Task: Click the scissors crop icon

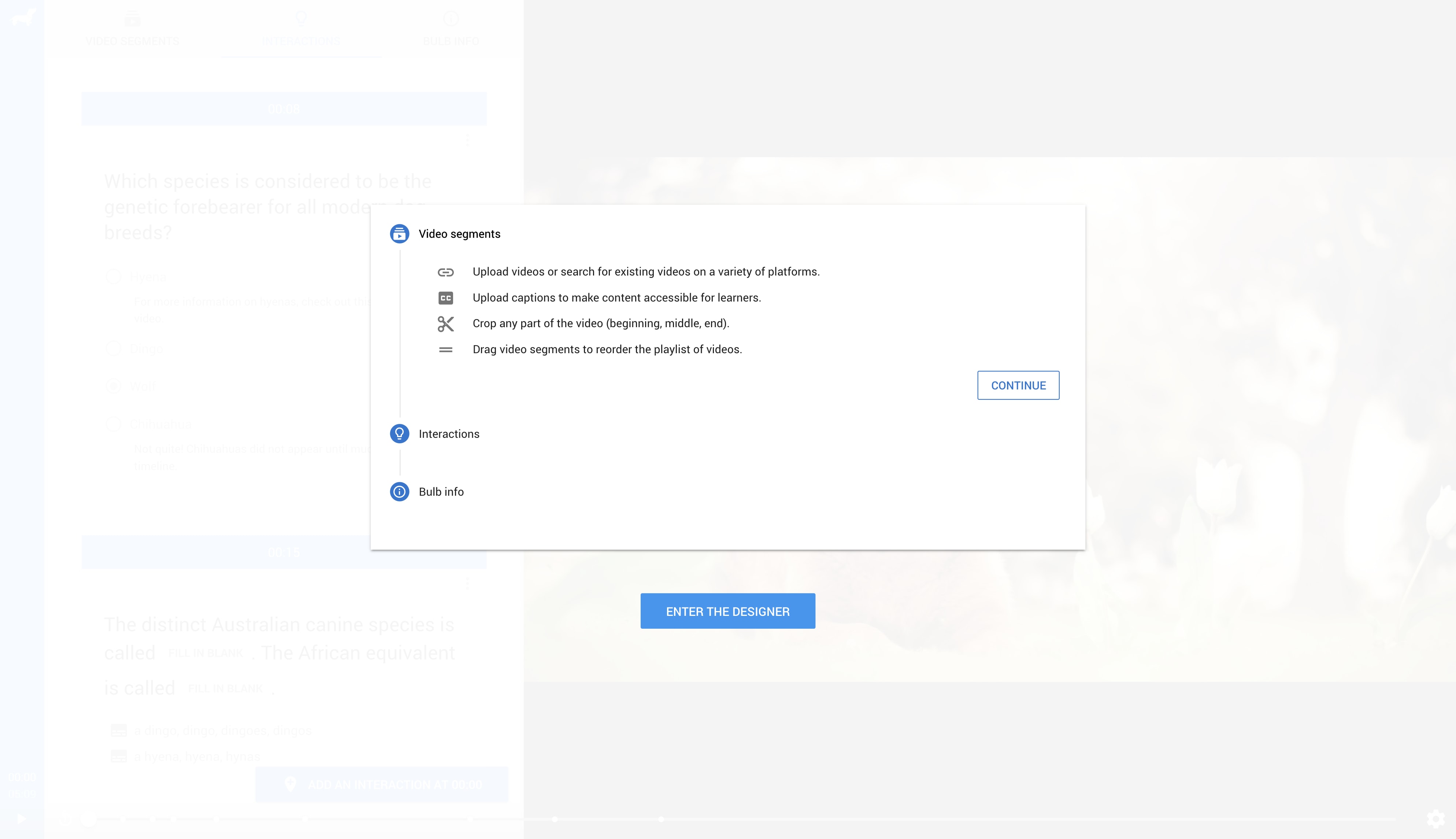Action: [445, 324]
